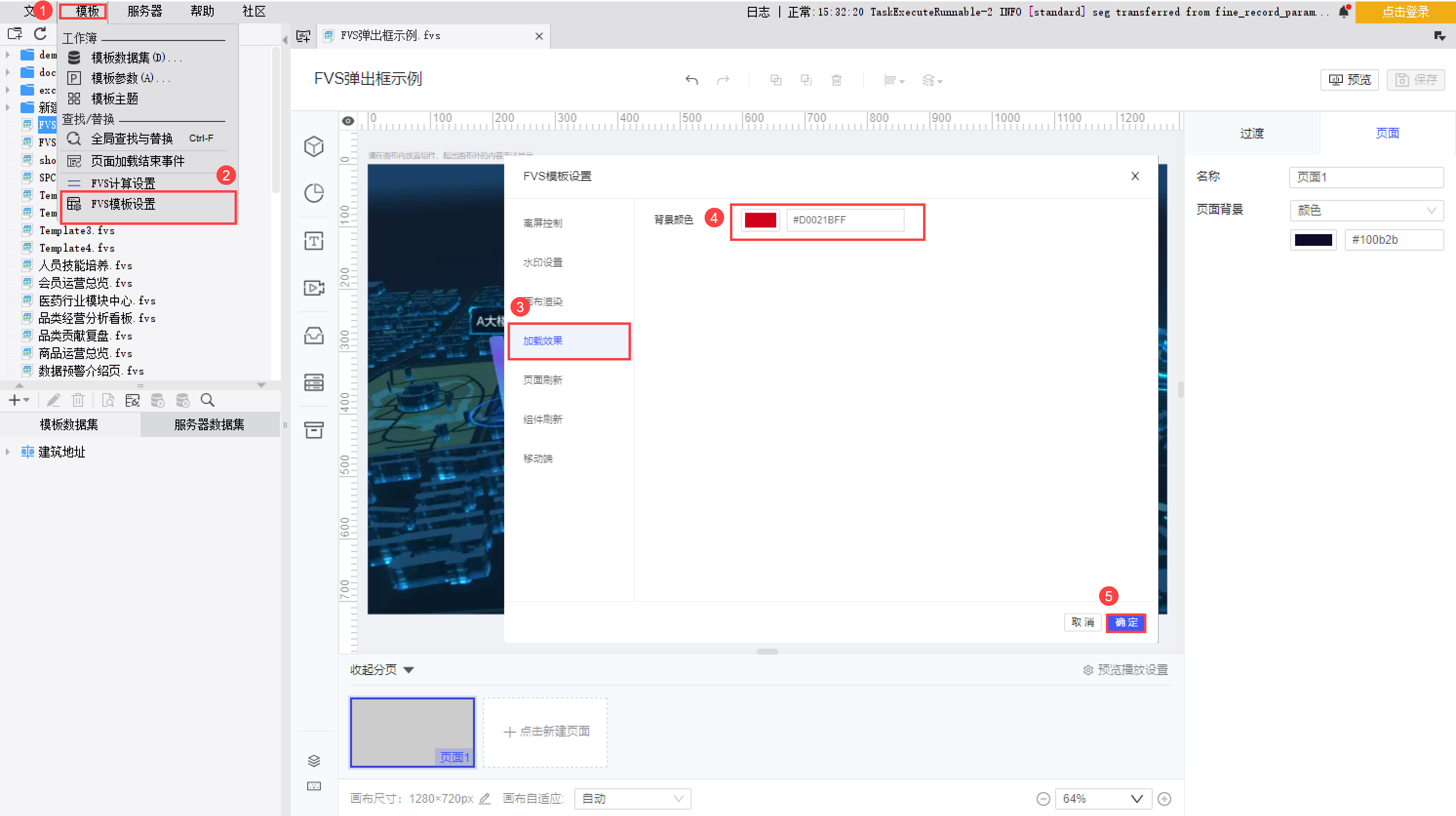Open the 页面背景 color type dropdown
Image resolution: width=1456 pixels, height=816 pixels.
tap(1366, 210)
